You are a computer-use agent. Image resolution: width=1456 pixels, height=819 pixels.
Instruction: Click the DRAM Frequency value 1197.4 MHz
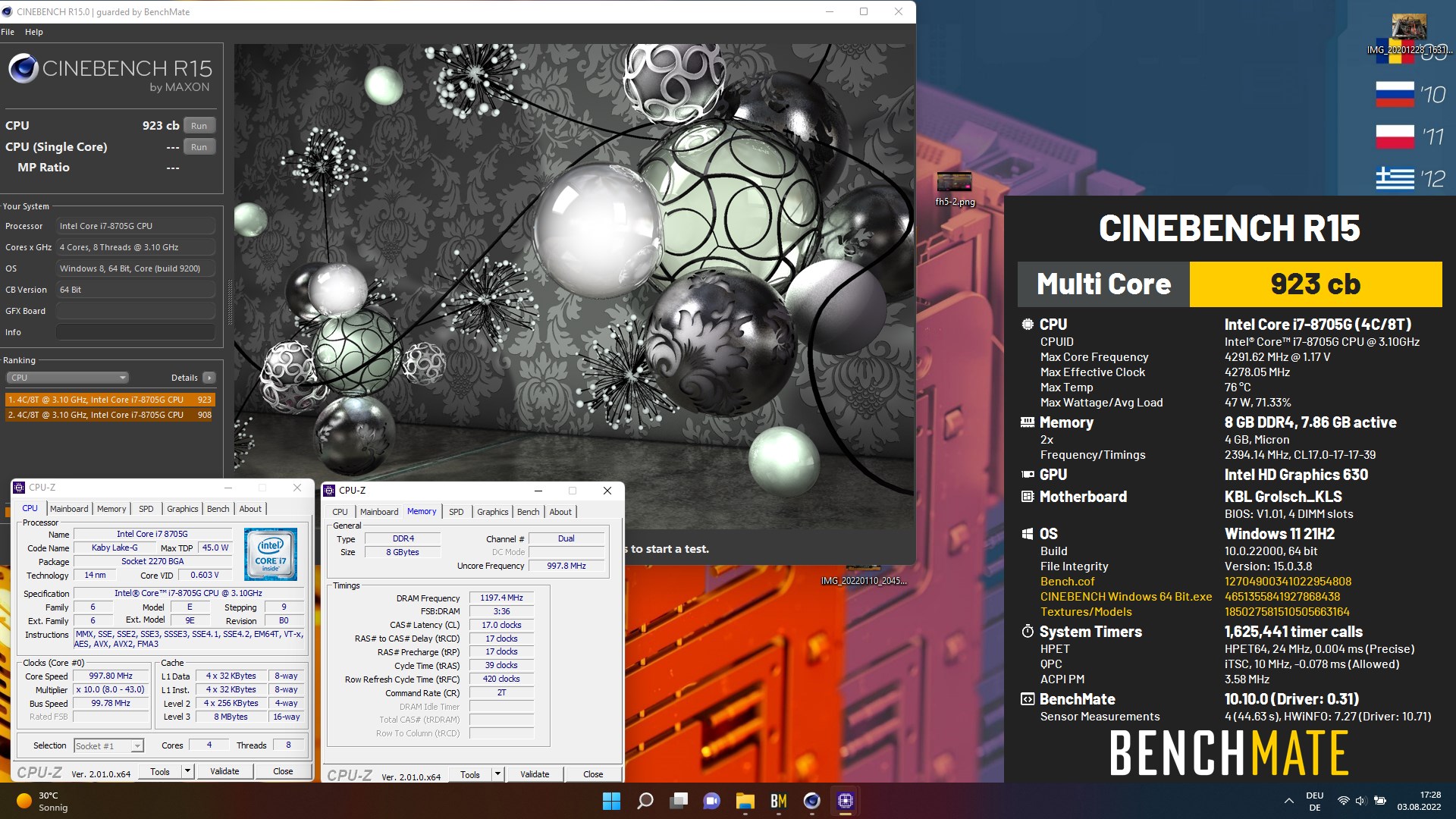501,598
